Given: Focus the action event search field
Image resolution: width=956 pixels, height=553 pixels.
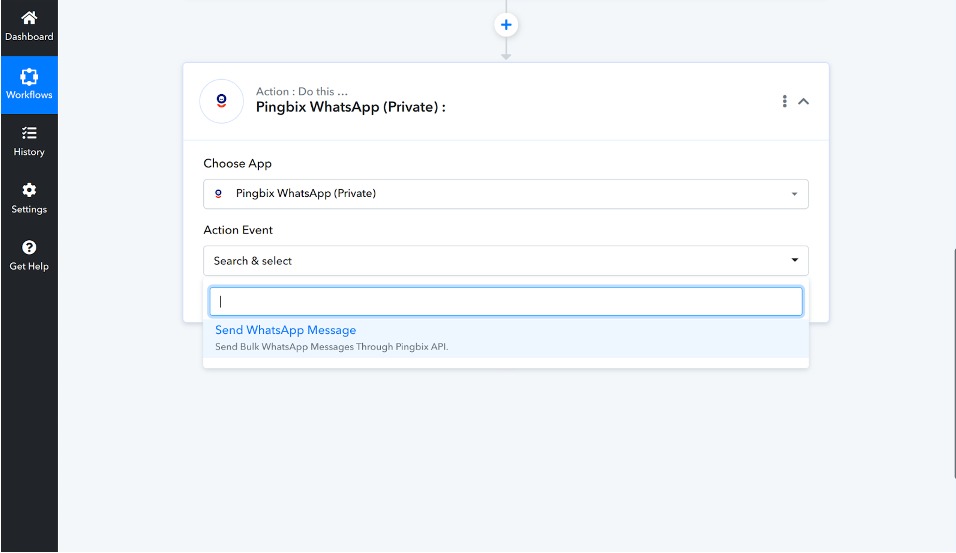Looking at the screenshot, I should pyautogui.click(x=505, y=301).
